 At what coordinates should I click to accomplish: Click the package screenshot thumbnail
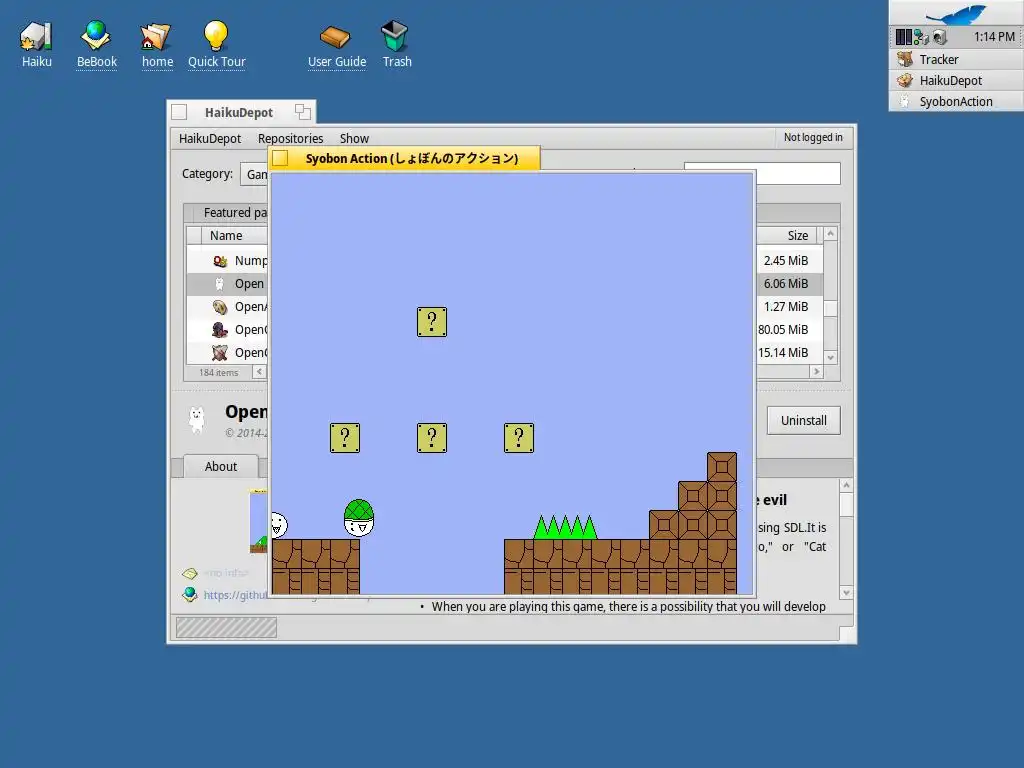pos(259,520)
